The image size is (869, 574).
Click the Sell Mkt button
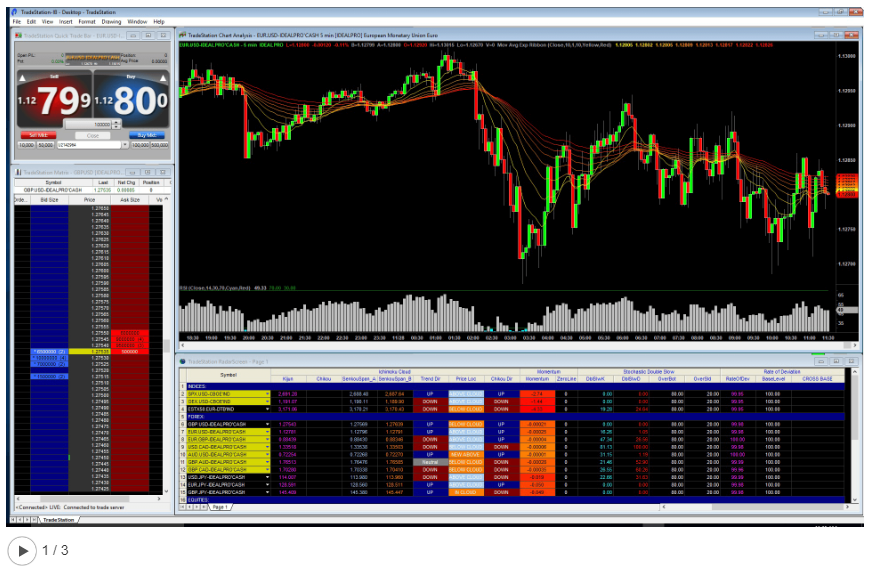click(x=39, y=135)
